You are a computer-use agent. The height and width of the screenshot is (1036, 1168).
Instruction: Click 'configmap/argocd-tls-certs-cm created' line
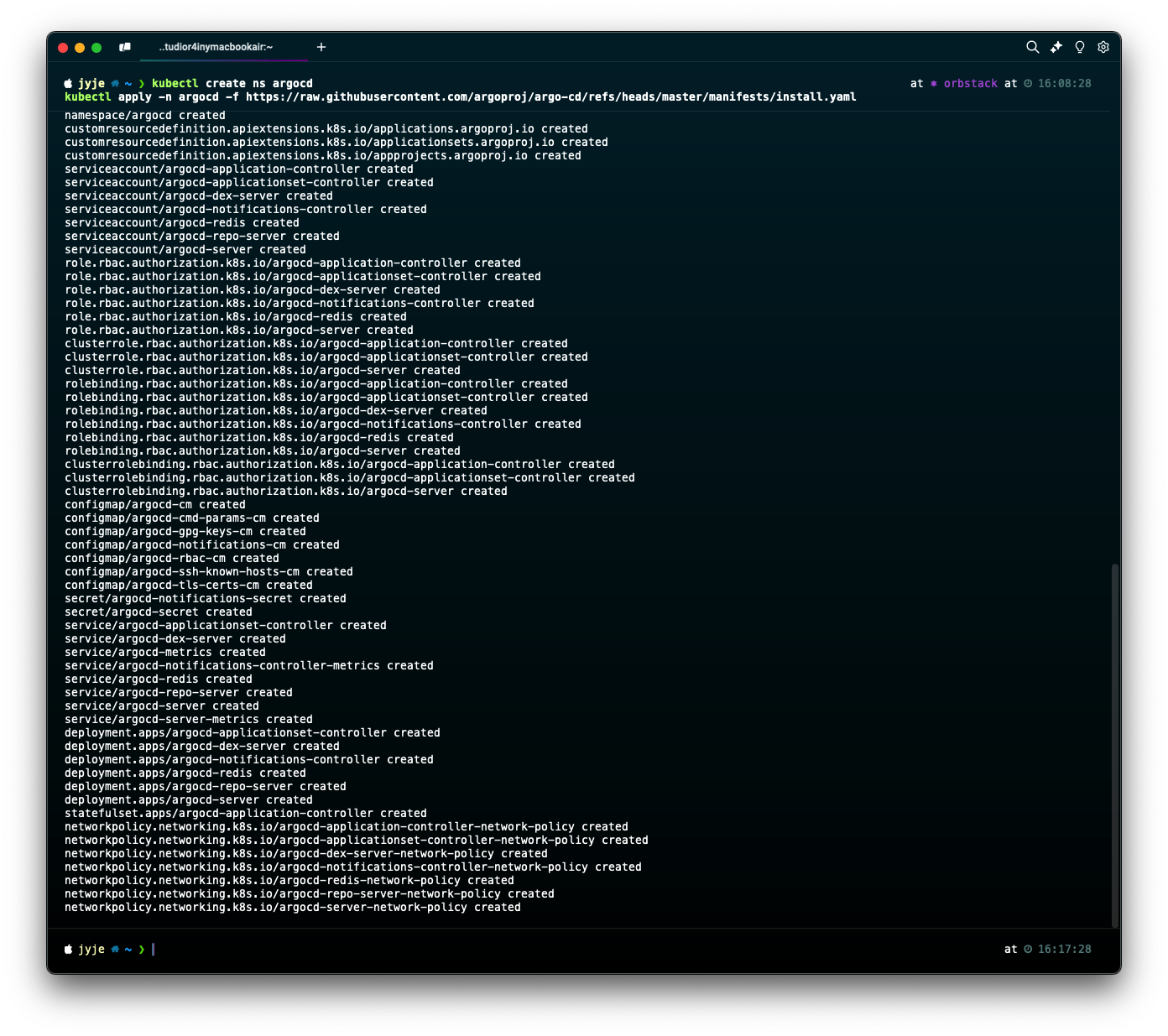(x=189, y=586)
